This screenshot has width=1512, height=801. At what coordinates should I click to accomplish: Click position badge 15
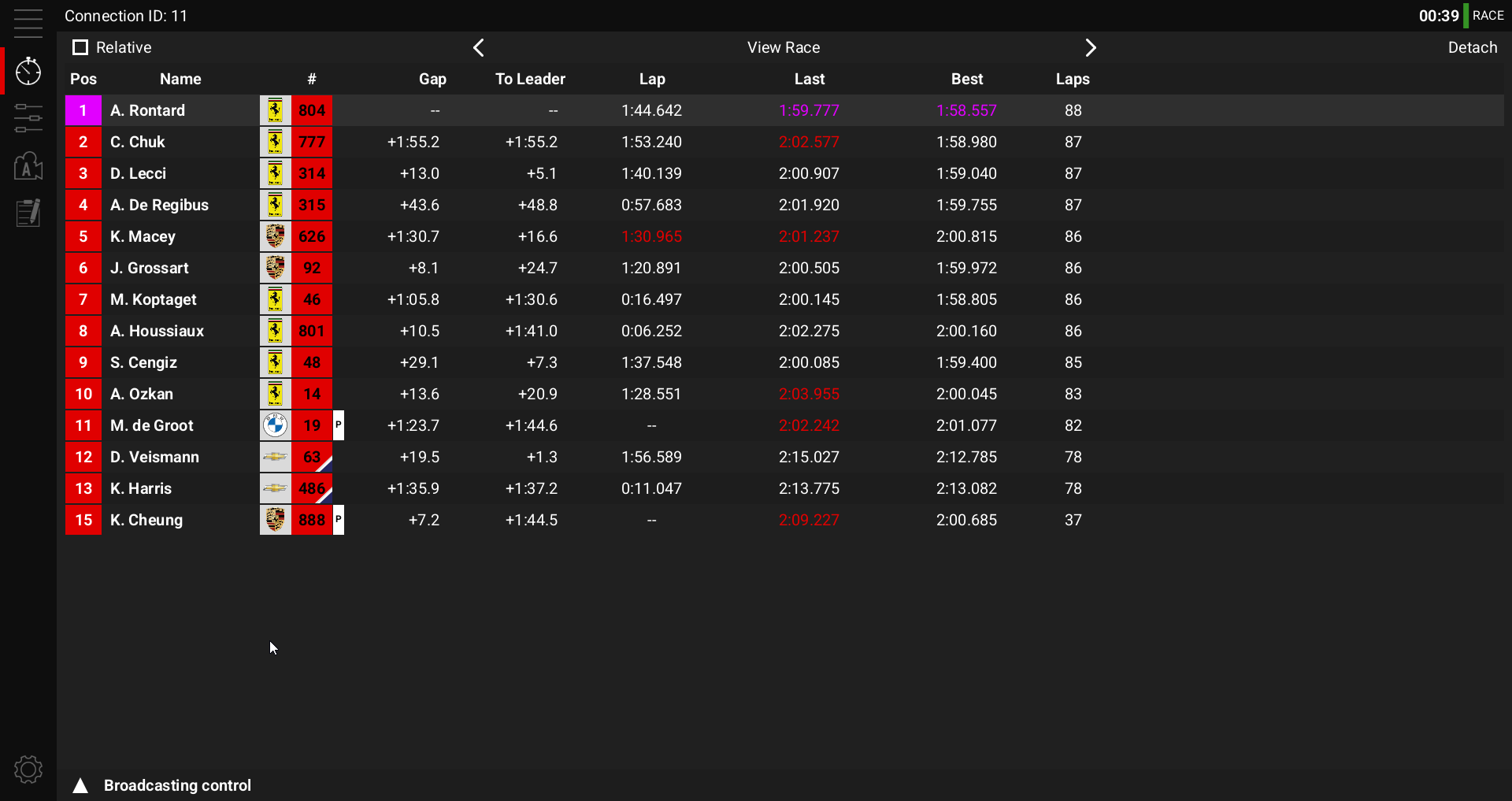[x=83, y=520]
